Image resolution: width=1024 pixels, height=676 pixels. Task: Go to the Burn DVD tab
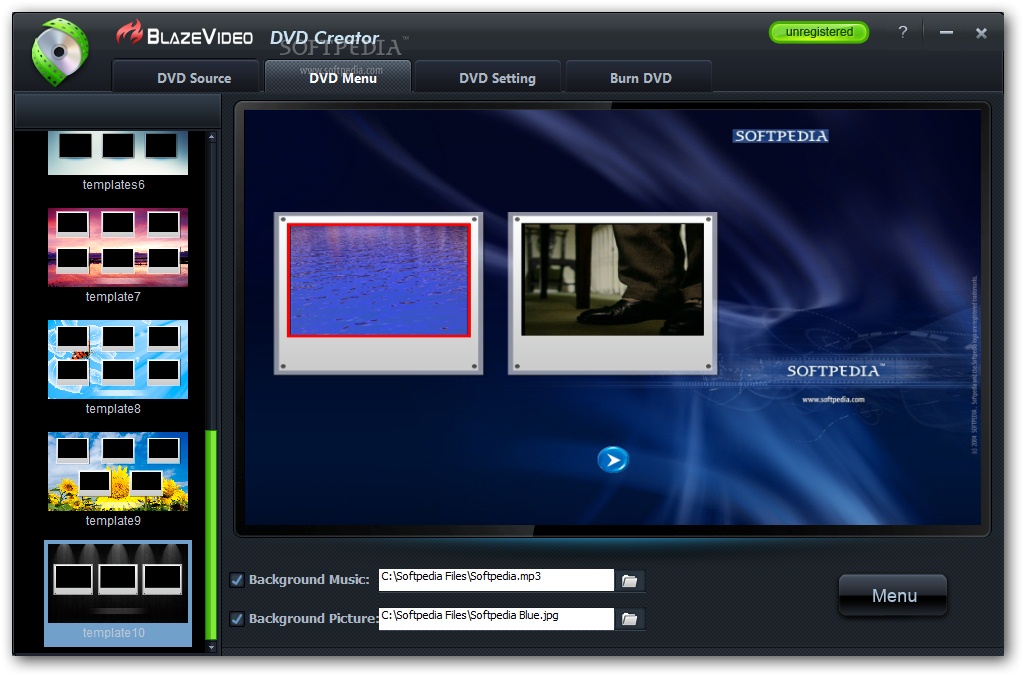(x=639, y=77)
